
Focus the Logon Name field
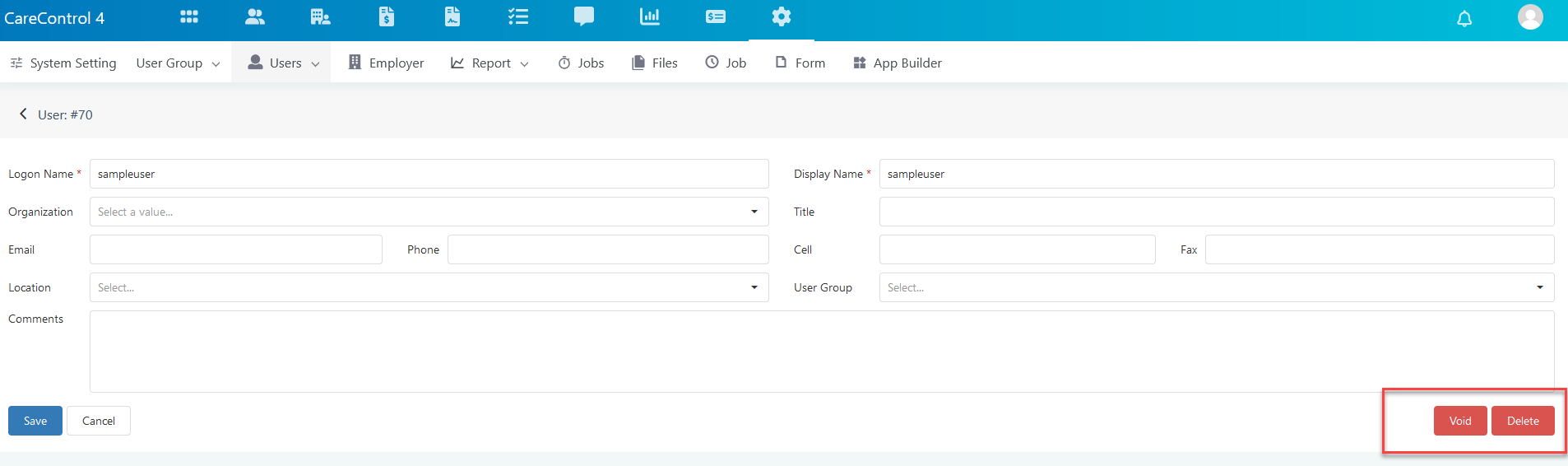click(x=429, y=174)
